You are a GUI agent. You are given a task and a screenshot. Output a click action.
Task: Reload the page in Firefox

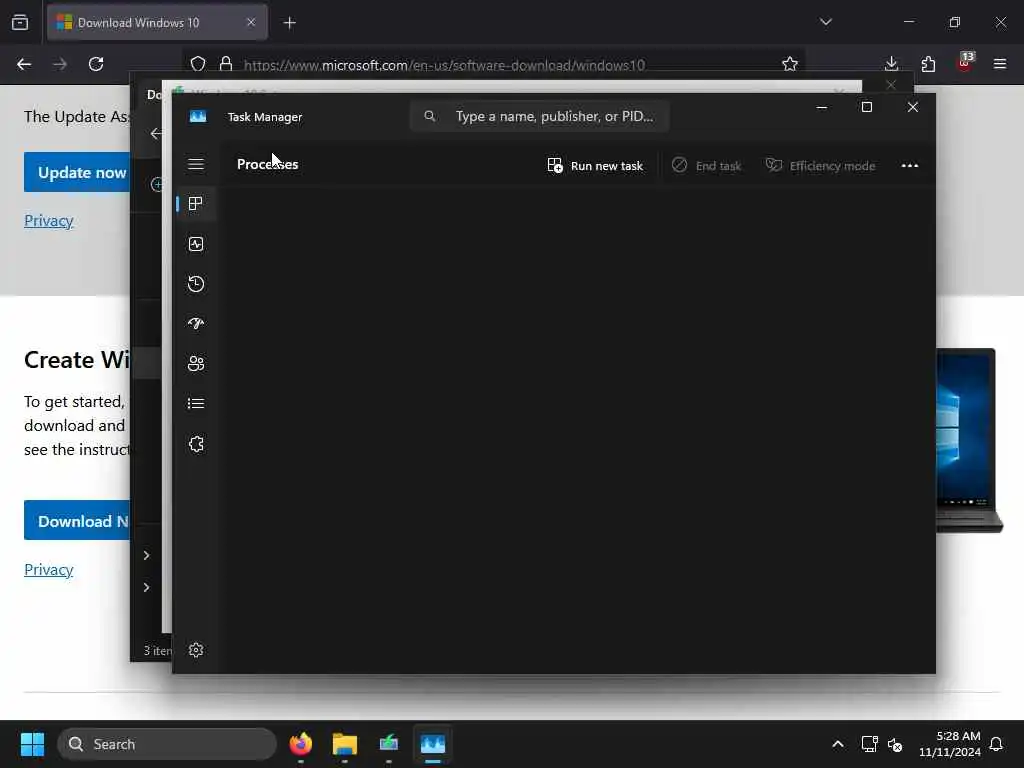point(96,64)
